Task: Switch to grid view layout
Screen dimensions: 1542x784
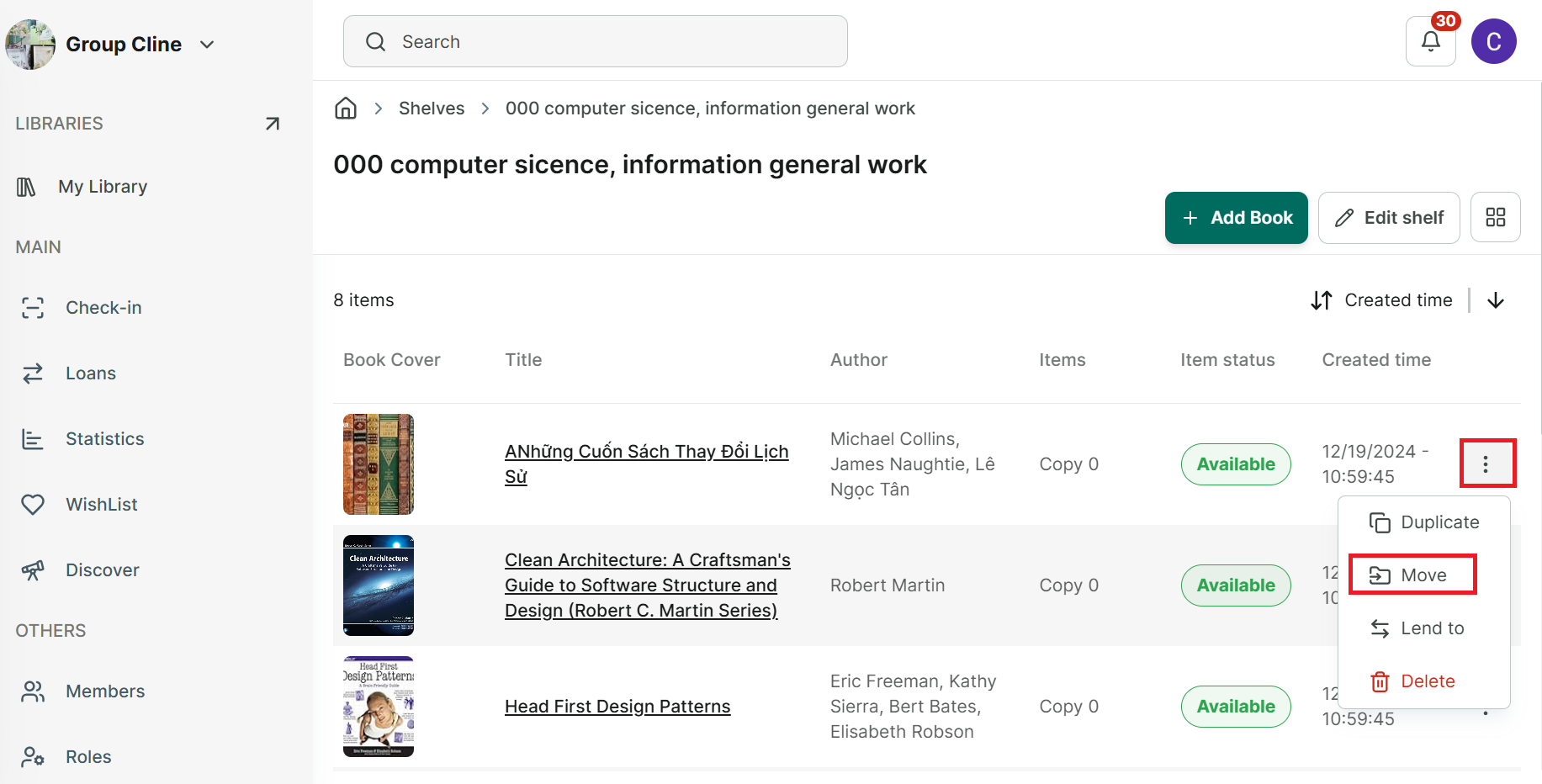Action: [x=1495, y=218]
